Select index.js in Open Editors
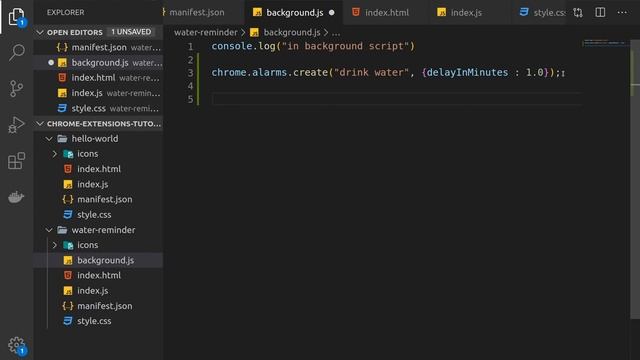The image size is (640, 360). [x=98, y=93]
